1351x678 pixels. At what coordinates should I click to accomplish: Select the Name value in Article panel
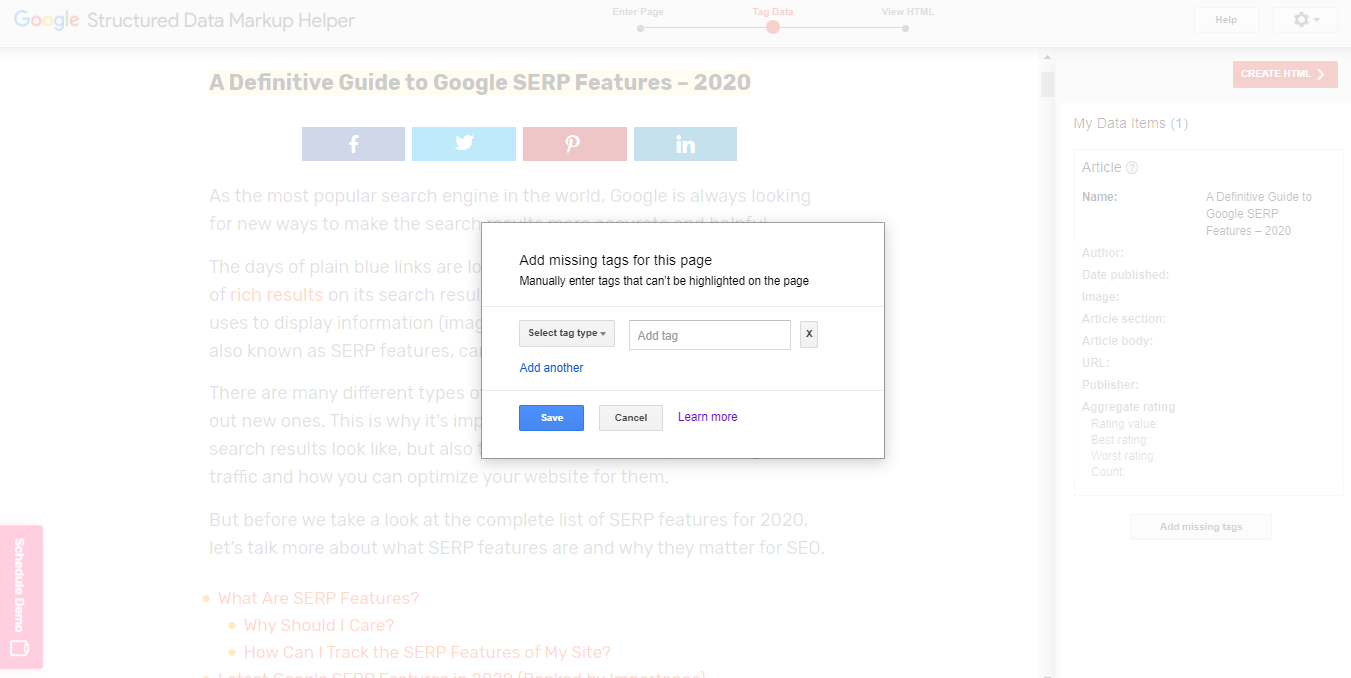pyautogui.click(x=1259, y=214)
